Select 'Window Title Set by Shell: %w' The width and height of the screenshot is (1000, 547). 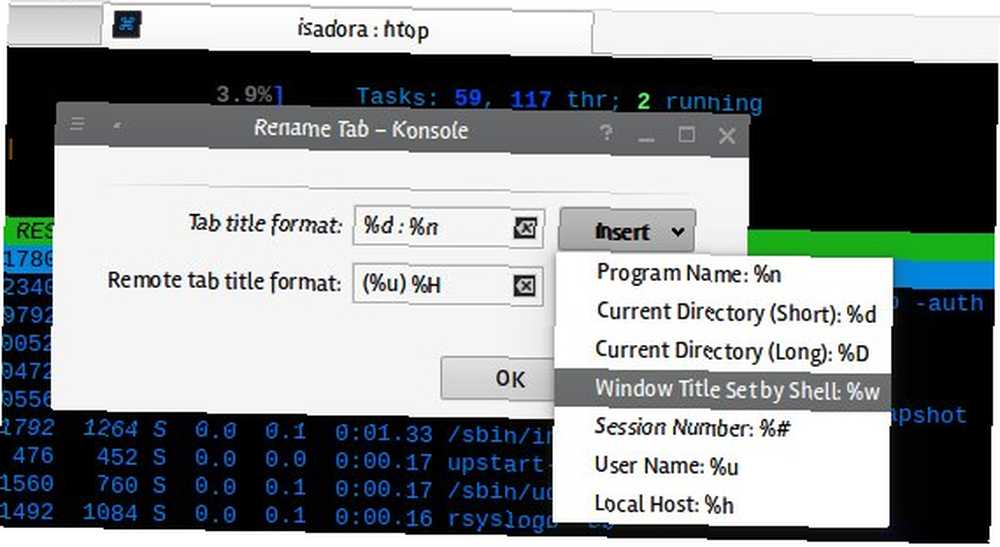click(723, 390)
